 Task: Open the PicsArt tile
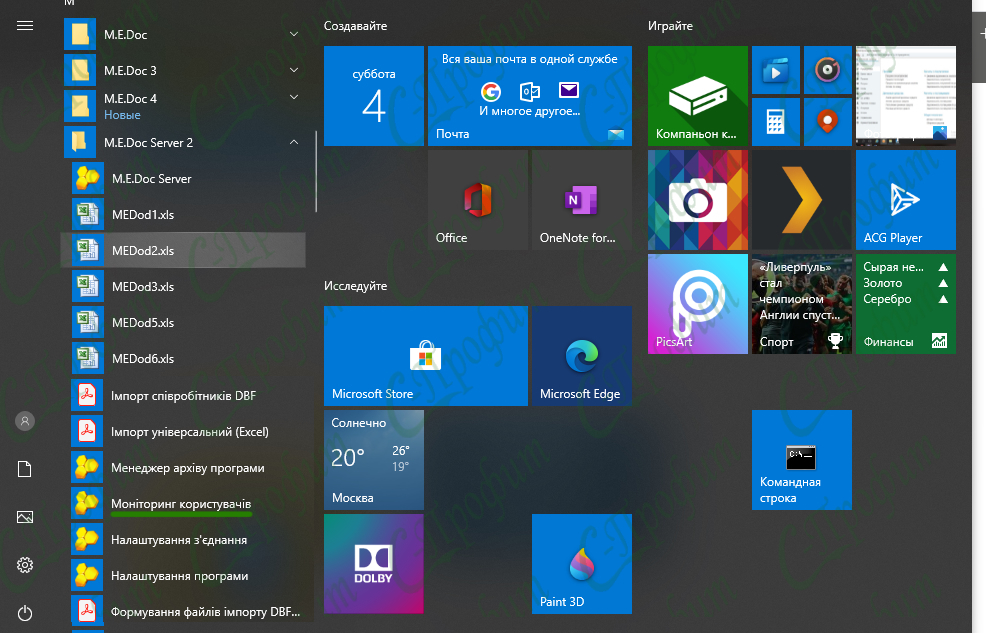coord(697,304)
